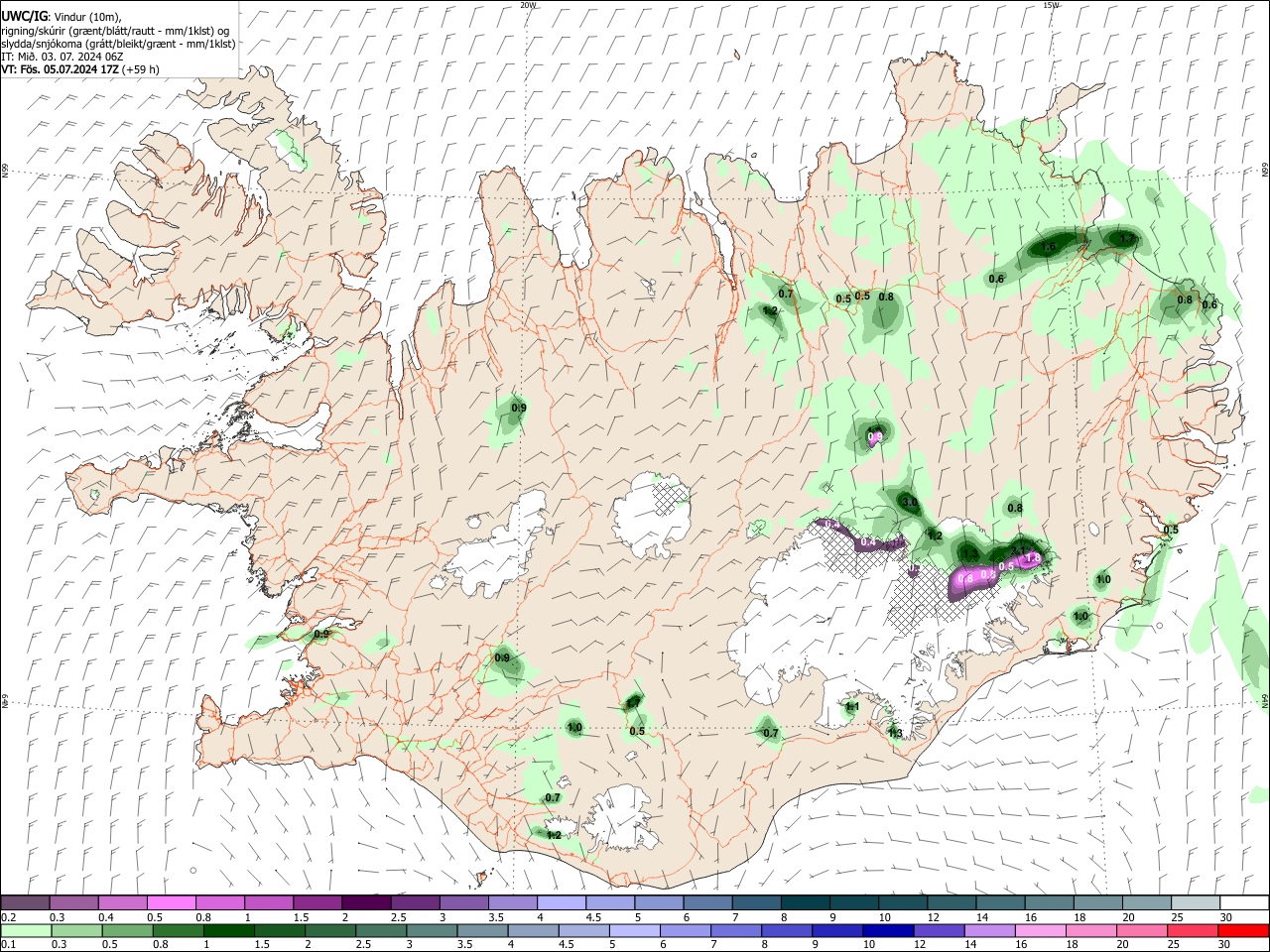Click the '2.1' precipitation value on map
The image size is (1270, 952).
(x=1018, y=548)
